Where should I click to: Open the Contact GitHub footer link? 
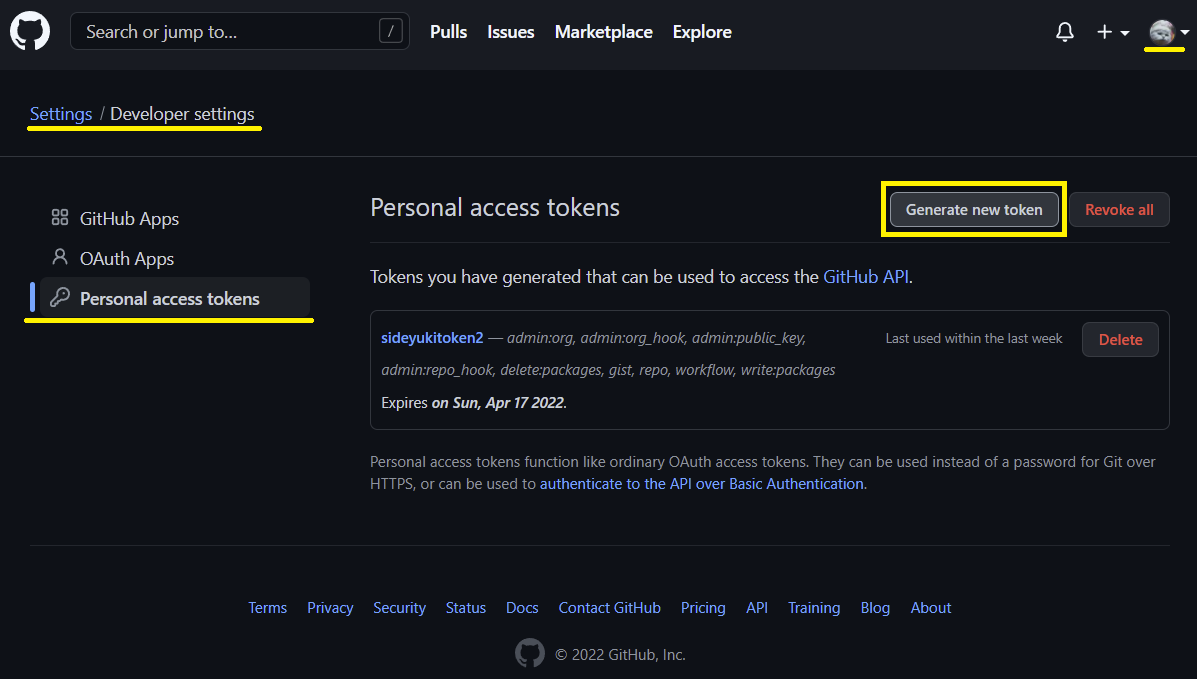[609, 608]
